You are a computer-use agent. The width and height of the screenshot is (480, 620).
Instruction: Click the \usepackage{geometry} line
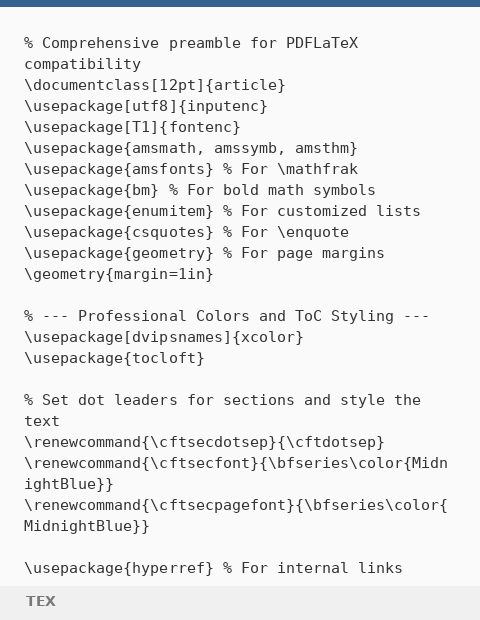[204, 253]
